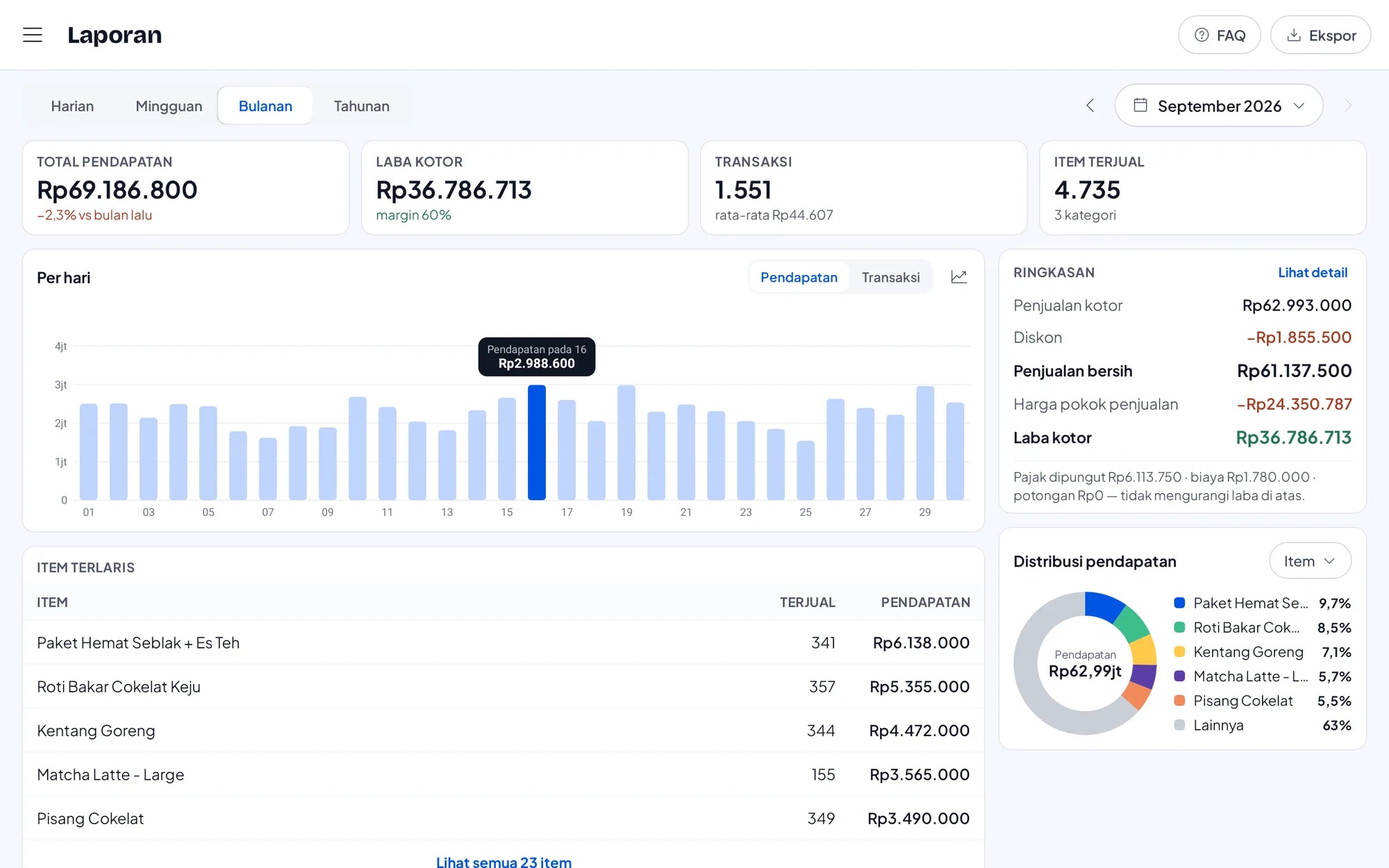Select the Roti Bakar Cokelat Keju row
Screen dimensions: 1389x868
[x=504, y=686]
